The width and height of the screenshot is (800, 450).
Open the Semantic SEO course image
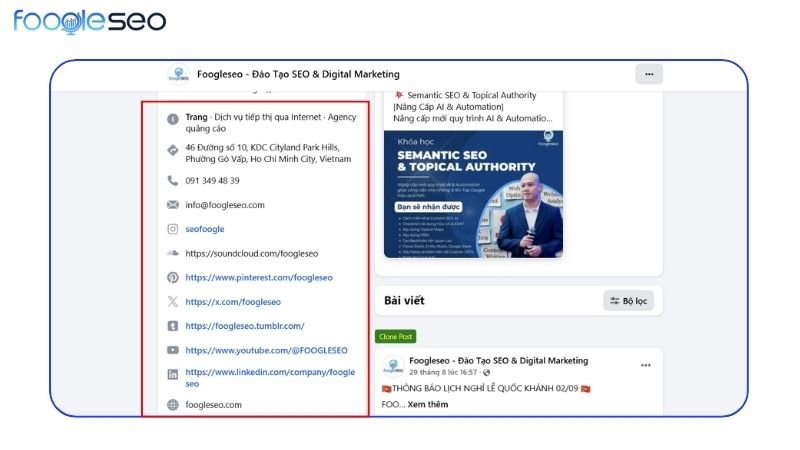(473, 194)
